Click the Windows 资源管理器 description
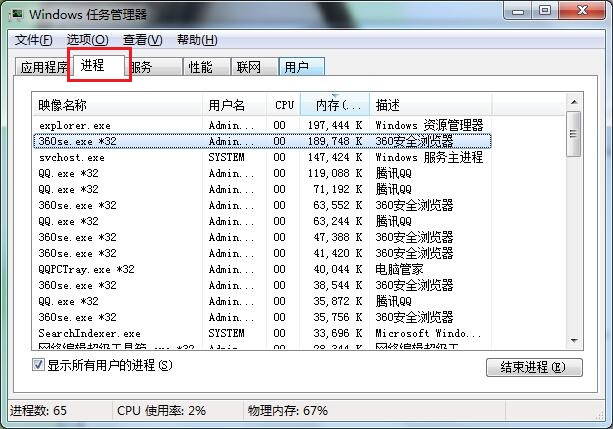 [429, 125]
